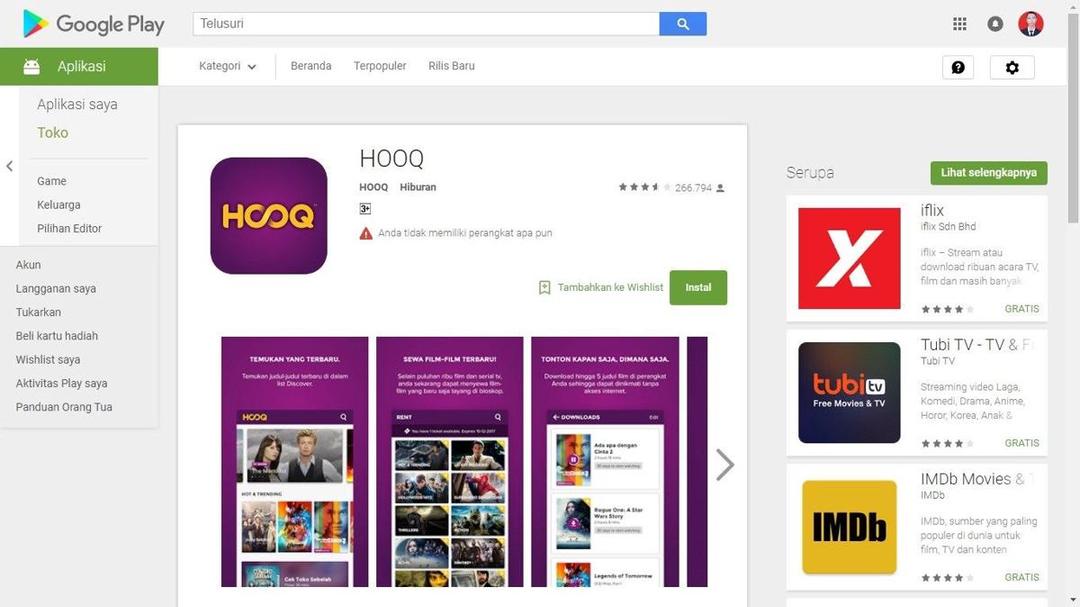Click the HOOQ app icon
The width and height of the screenshot is (1080, 607).
point(269,216)
